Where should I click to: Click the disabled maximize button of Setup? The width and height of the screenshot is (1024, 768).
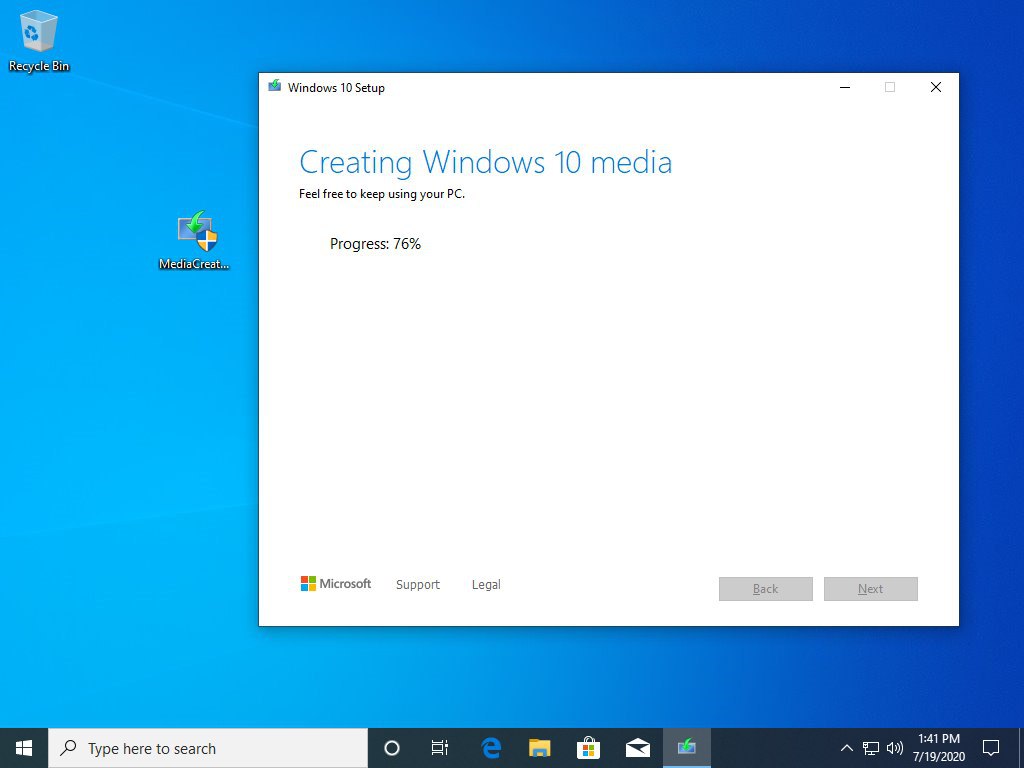click(889, 87)
